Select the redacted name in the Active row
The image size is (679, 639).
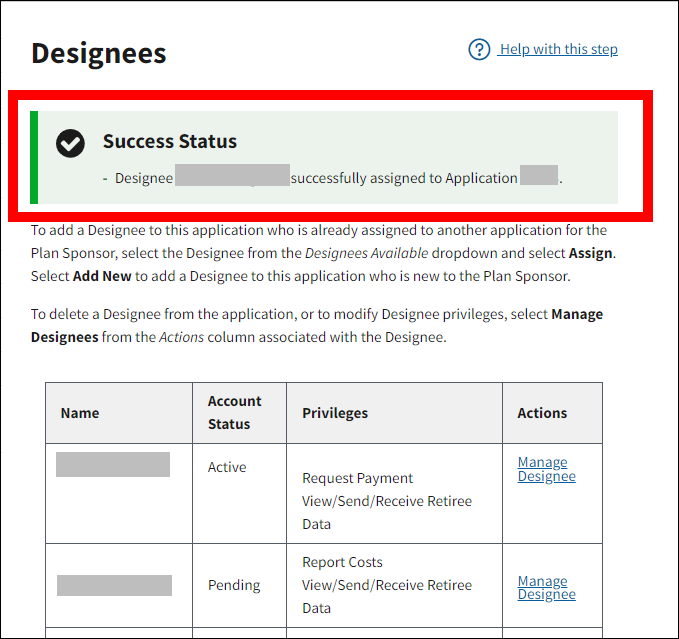tap(113, 465)
